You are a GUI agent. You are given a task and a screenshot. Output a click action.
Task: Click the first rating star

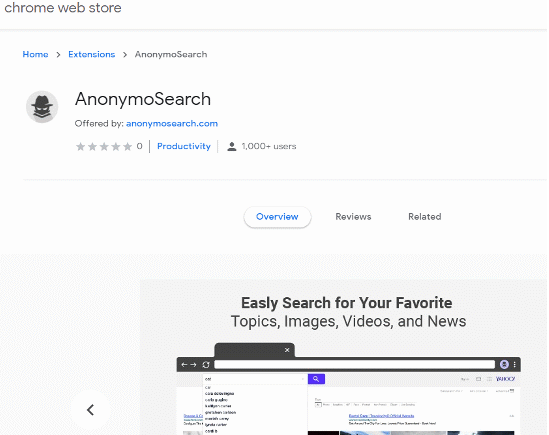click(81, 146)
